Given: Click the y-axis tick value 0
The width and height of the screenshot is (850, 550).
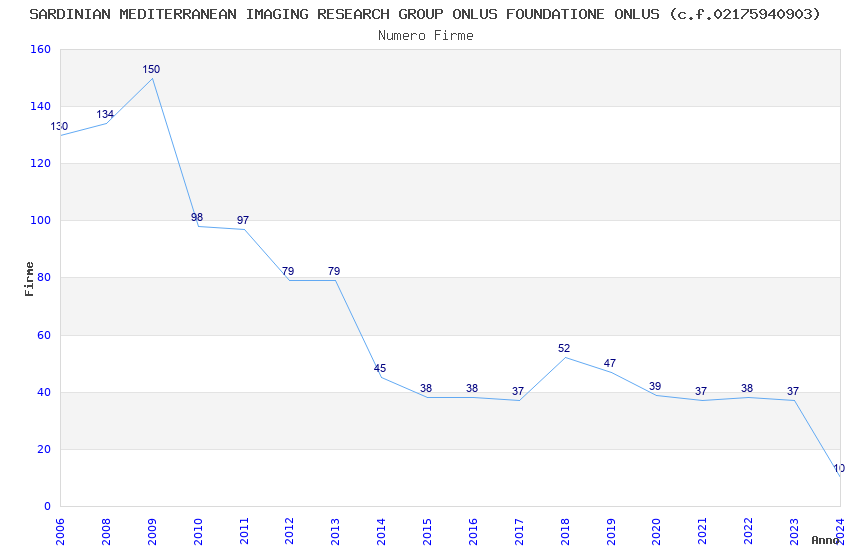Looking at the screenshot, I should tap(48, 507).
